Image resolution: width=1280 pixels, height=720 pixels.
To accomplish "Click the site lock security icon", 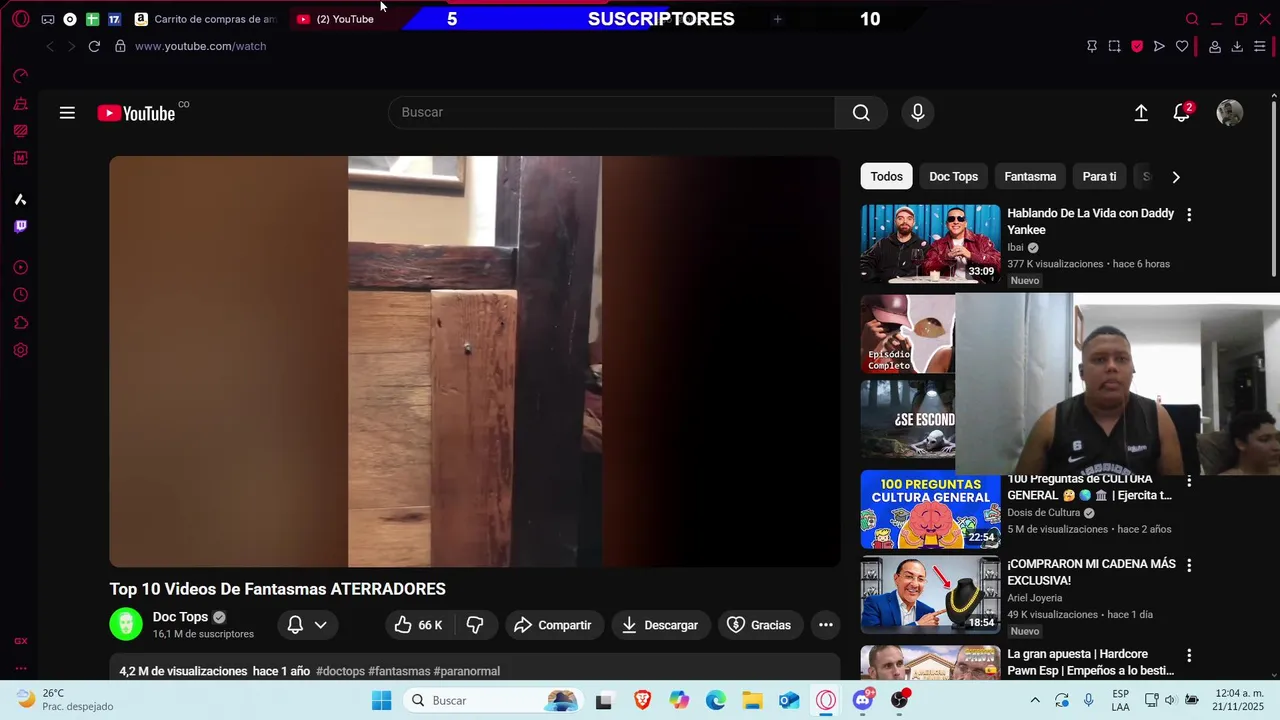I will (120, 46).
